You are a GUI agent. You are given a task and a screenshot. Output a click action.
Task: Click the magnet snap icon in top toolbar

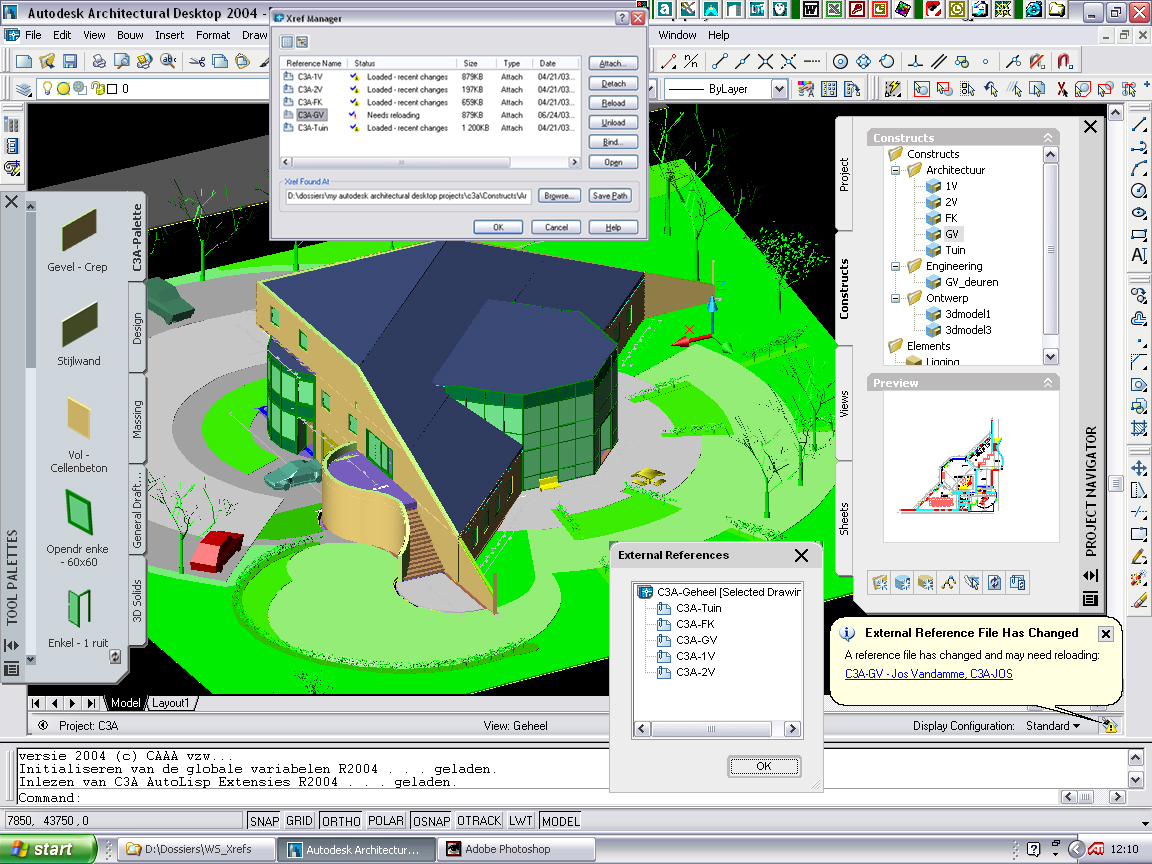click(x=1065, y=62)
